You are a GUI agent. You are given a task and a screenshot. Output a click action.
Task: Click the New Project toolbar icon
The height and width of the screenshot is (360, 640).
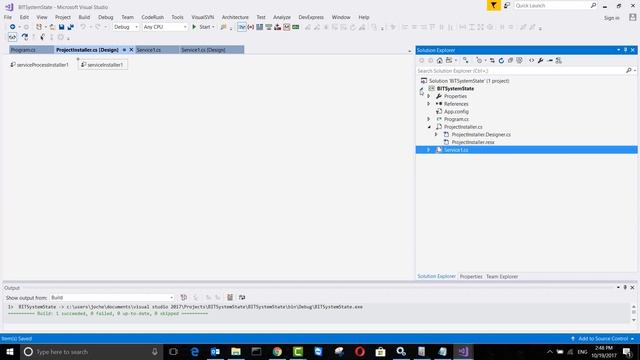click(x=39, y=27)
